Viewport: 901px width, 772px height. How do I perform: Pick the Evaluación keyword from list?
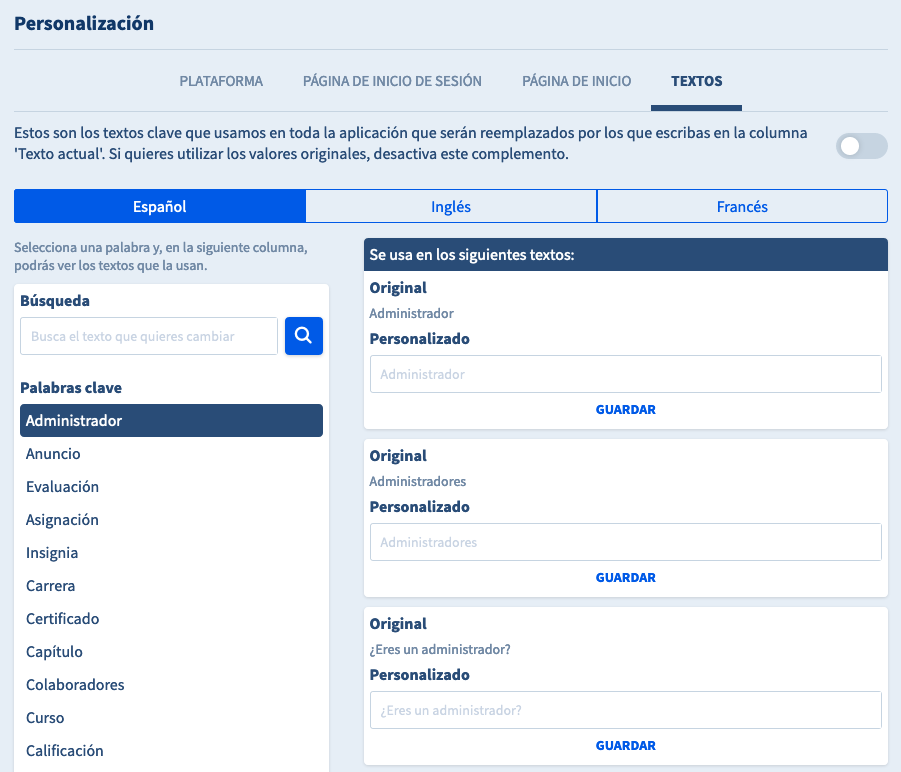point(62,487)
